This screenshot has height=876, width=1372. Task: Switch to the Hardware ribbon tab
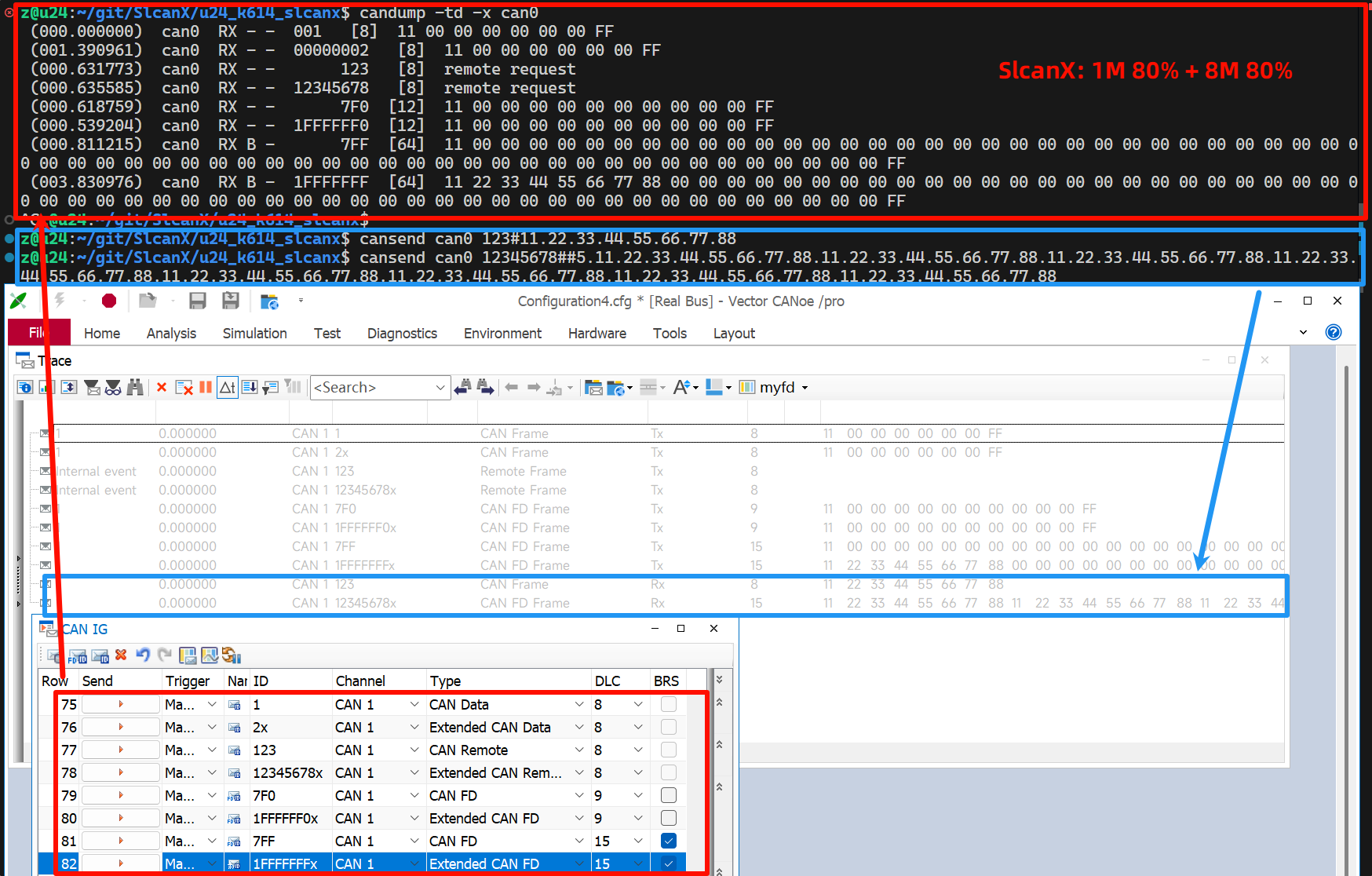[597, 333]
